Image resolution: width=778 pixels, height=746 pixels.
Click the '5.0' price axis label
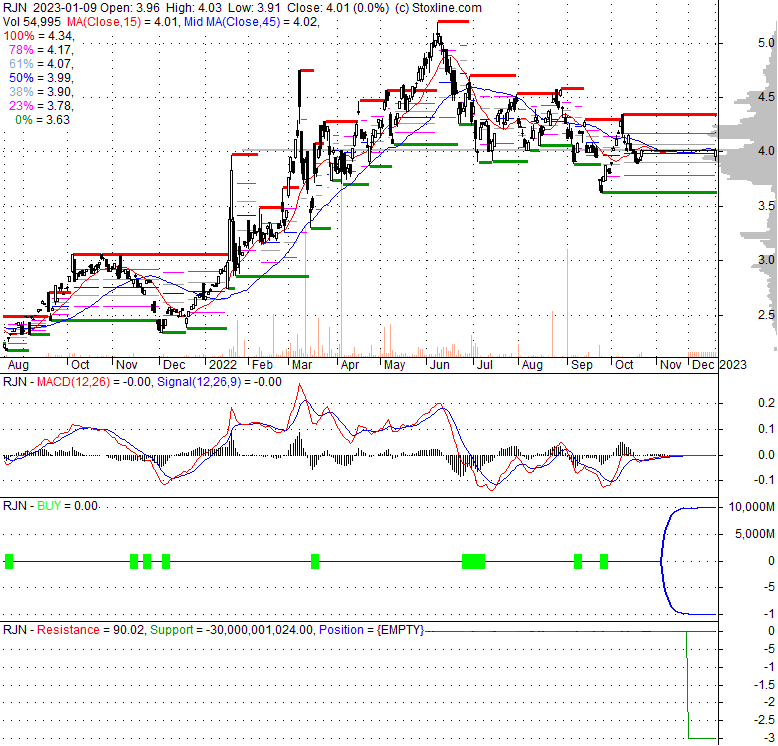(x=766, y=43)
